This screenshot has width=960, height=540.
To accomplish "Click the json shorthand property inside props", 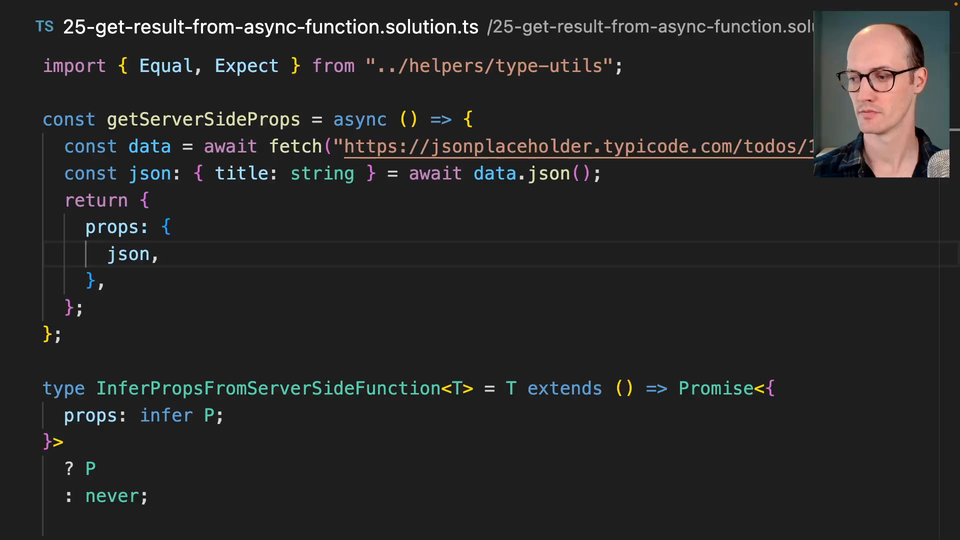I will pos(128,255).
